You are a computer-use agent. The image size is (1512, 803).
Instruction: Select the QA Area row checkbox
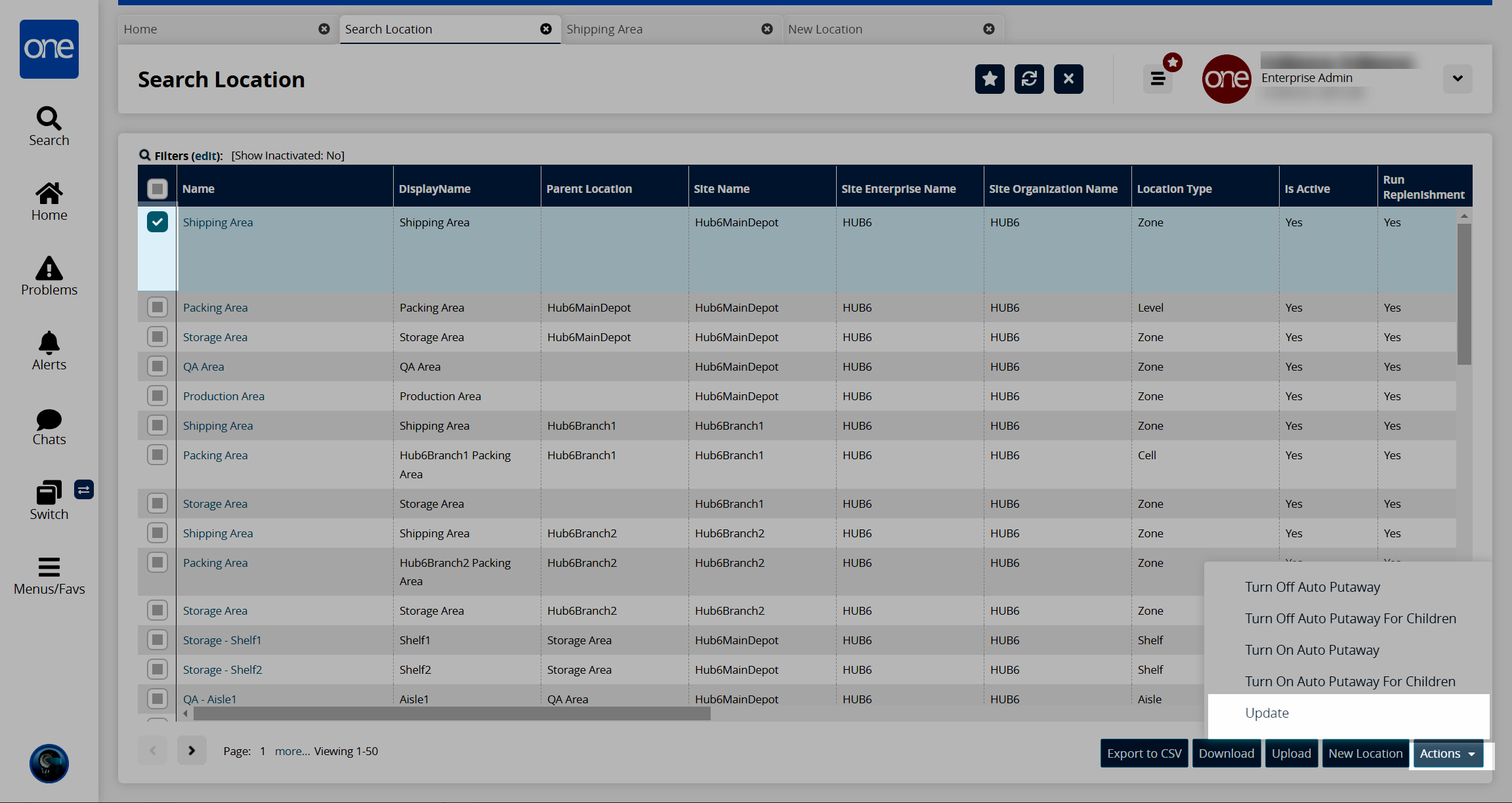157,366
